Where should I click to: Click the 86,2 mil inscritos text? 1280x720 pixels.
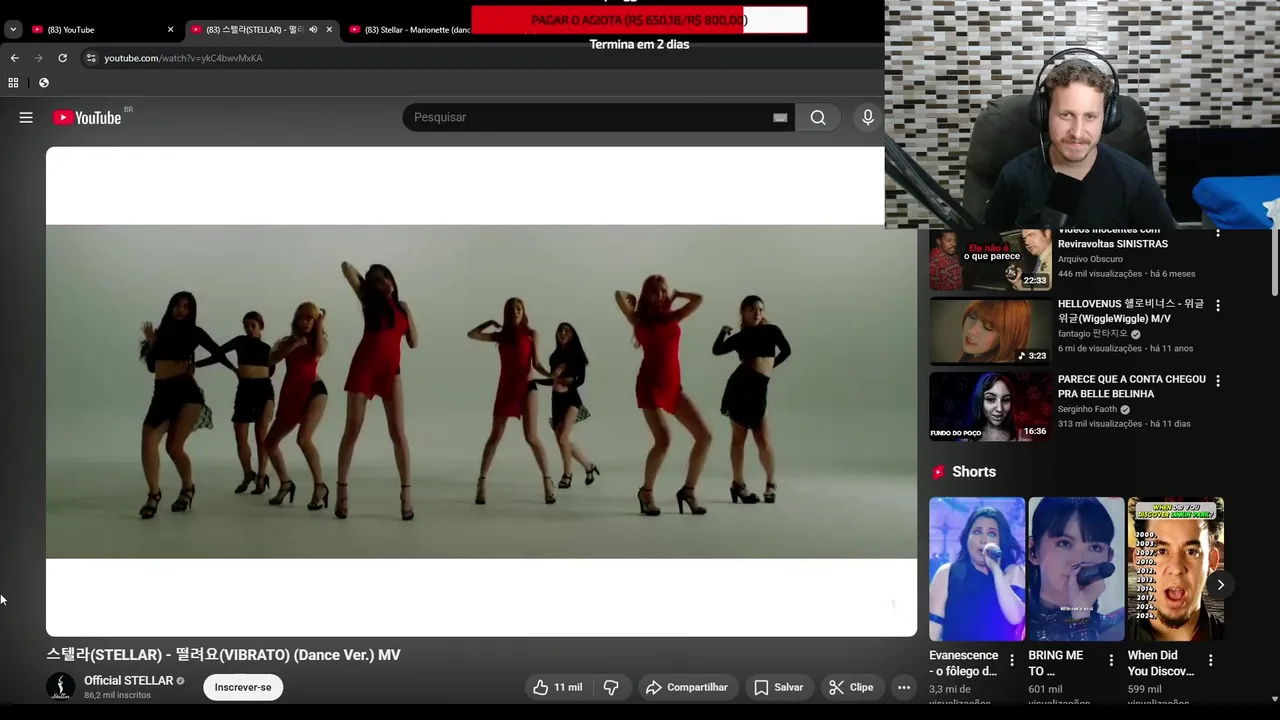(x=117, y=695)
